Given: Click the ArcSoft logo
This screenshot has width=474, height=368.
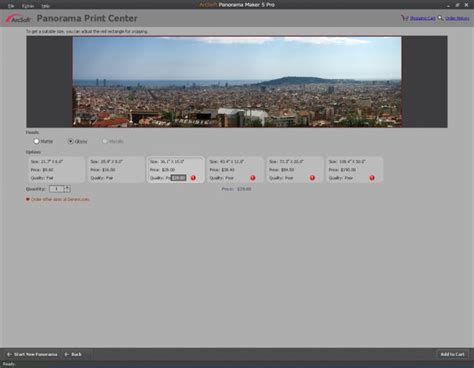Looking at the screenshot, I should click(18, 19).
